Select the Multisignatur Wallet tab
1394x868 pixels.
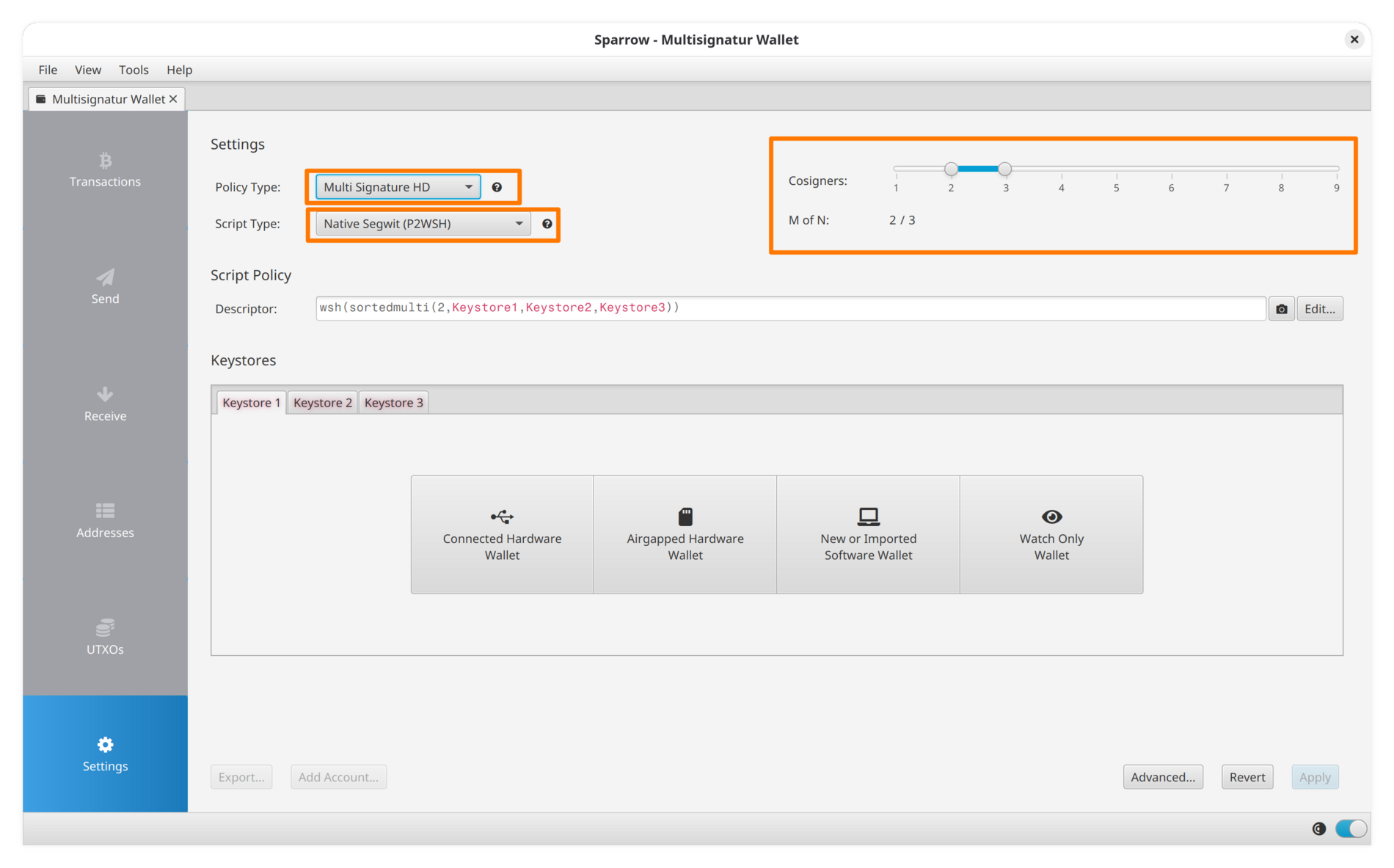click(107, 99)
